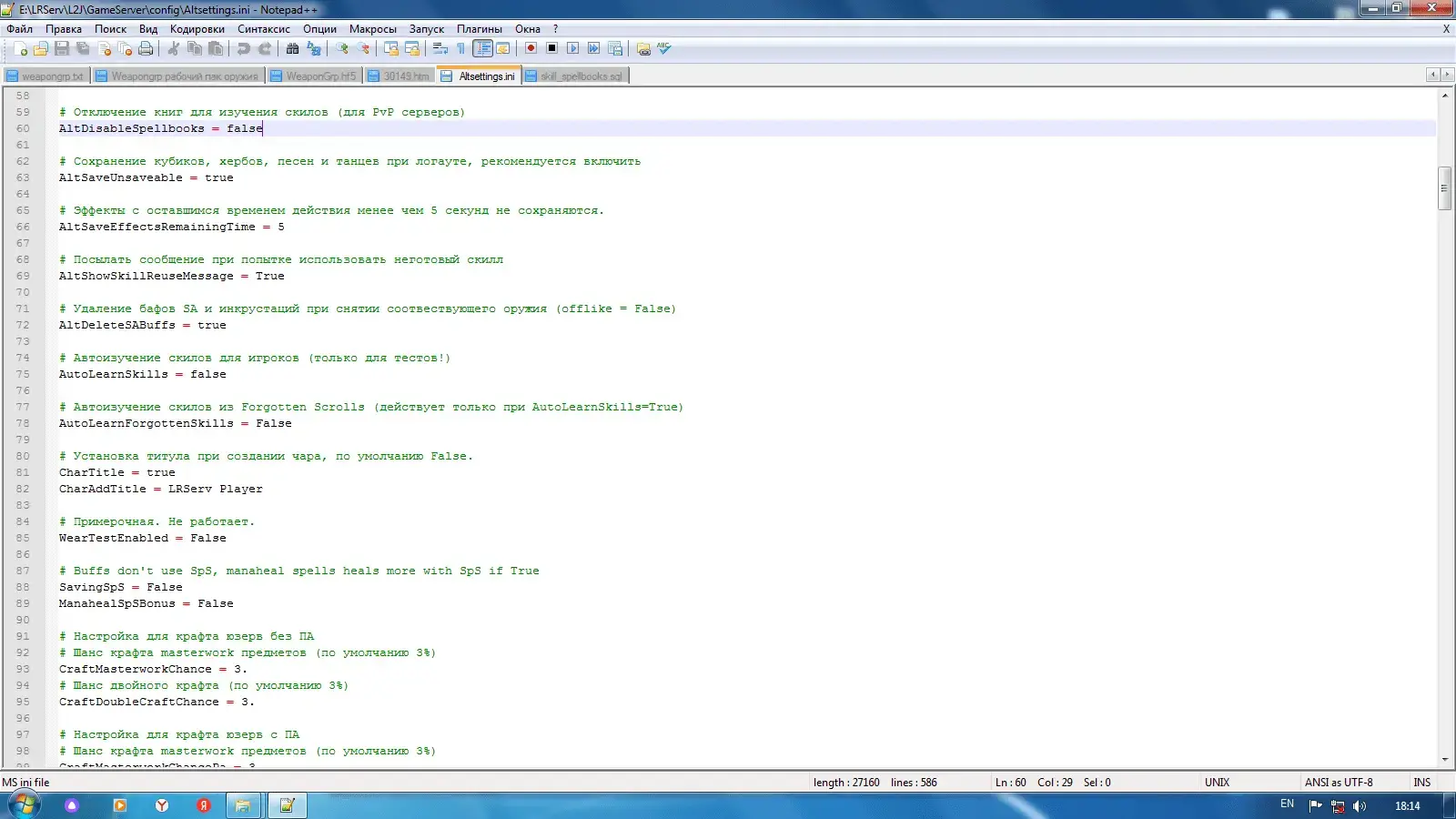
Task: Open the Правка menu
Action: [64, 29]
